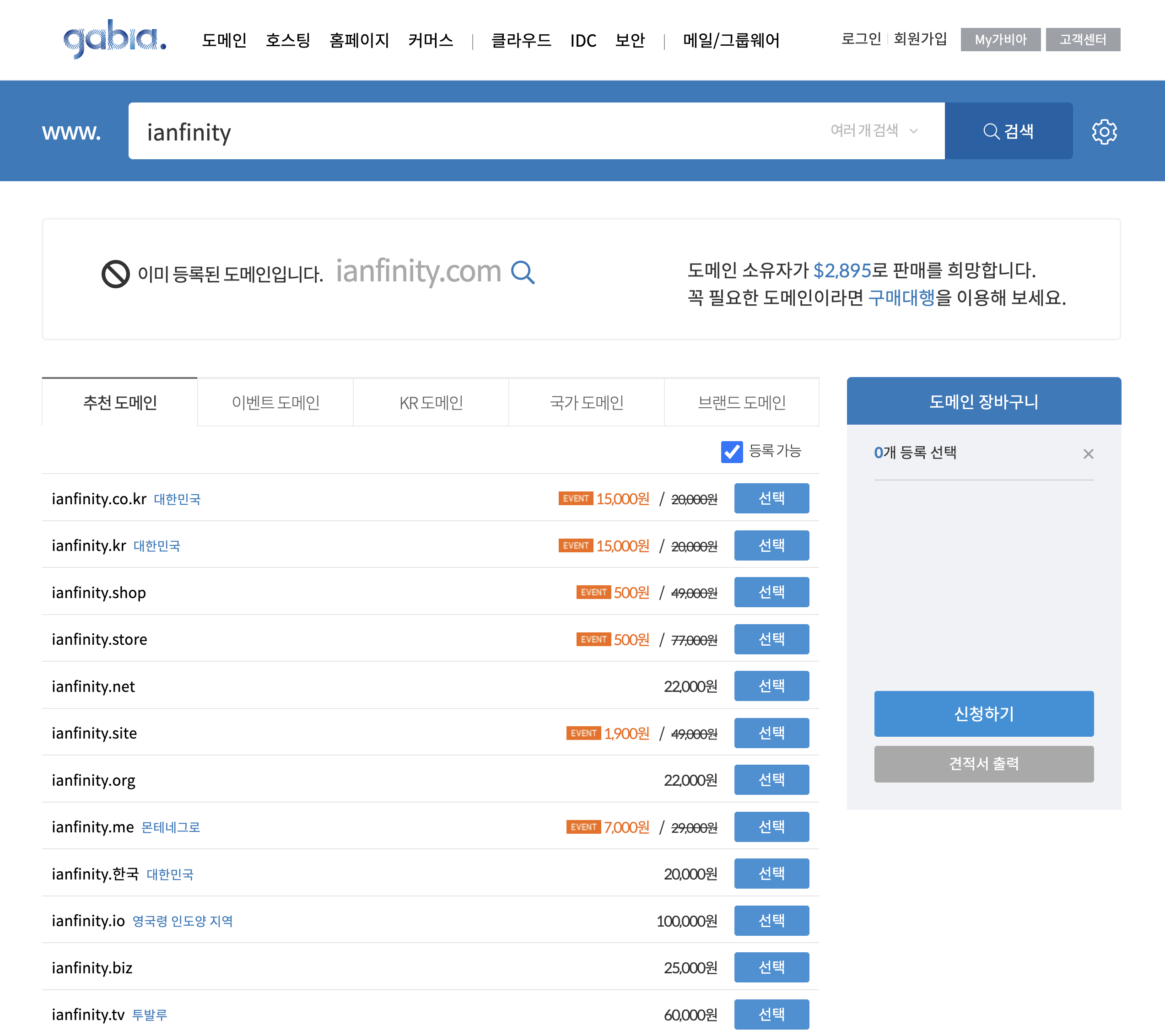Open the 구매대행 link
1165x1036 pixels.
(x=901, y=297)
